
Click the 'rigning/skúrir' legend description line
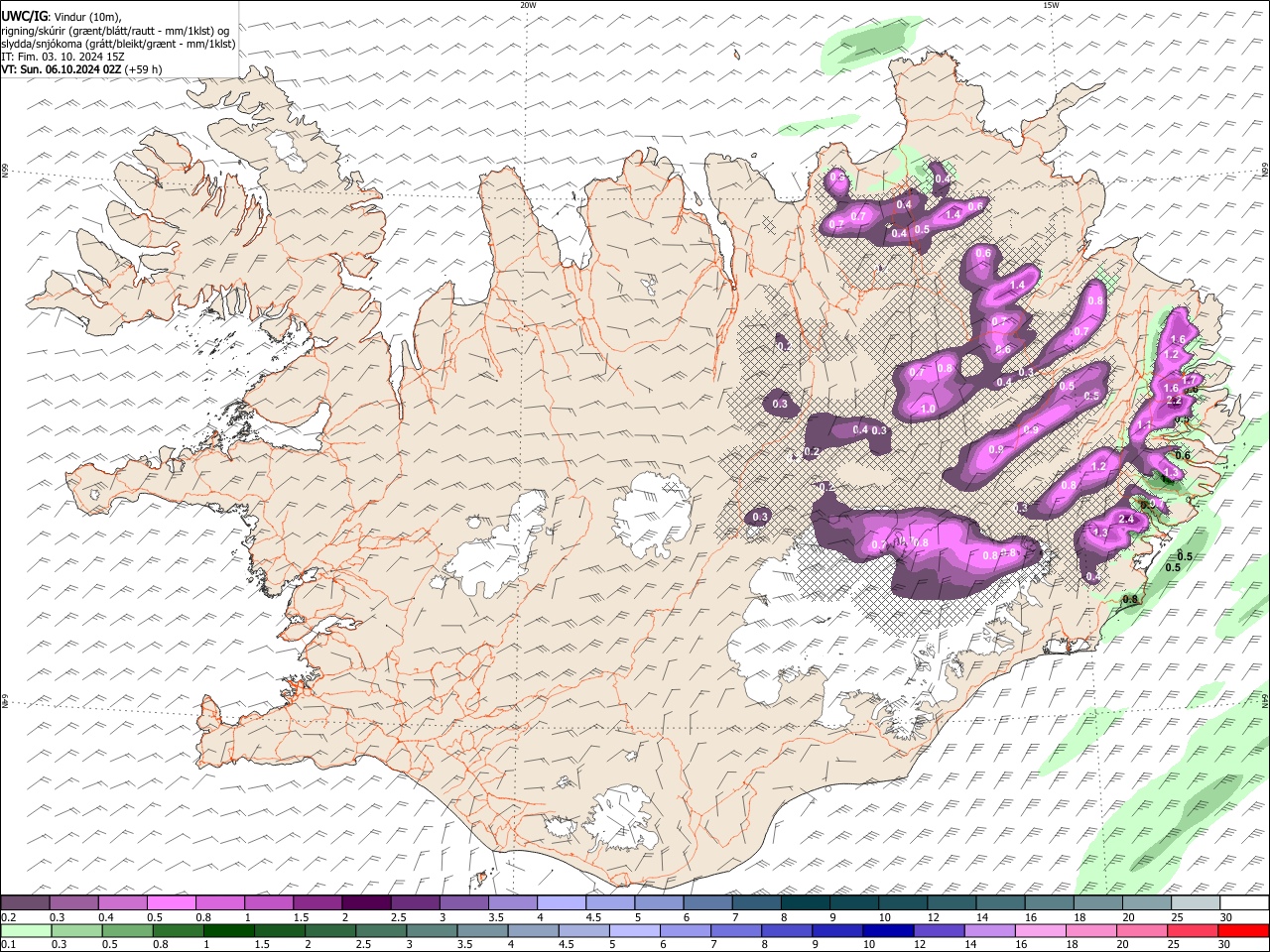pos(116,31)
